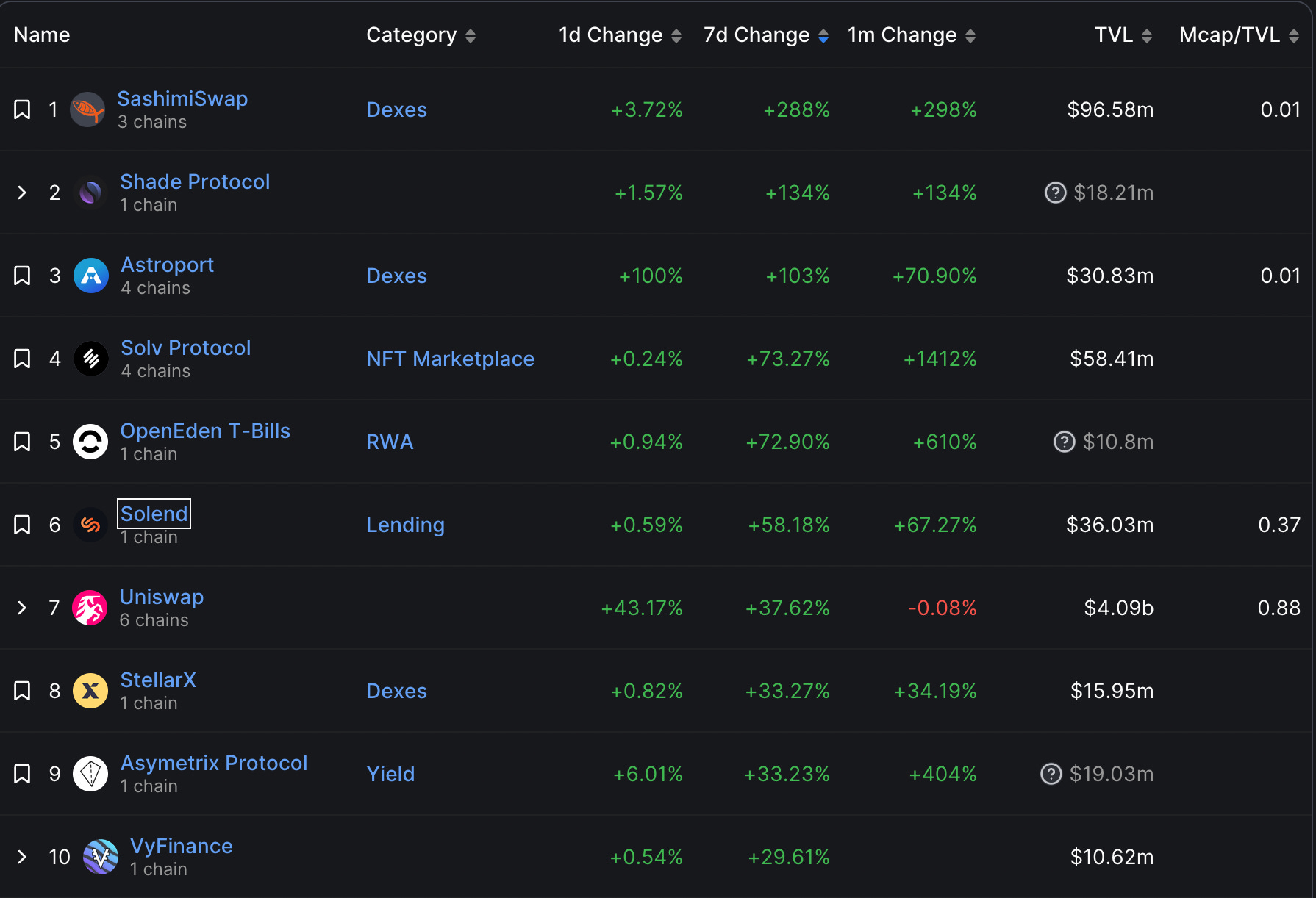Open Dexes category from StellarX row

396,691
